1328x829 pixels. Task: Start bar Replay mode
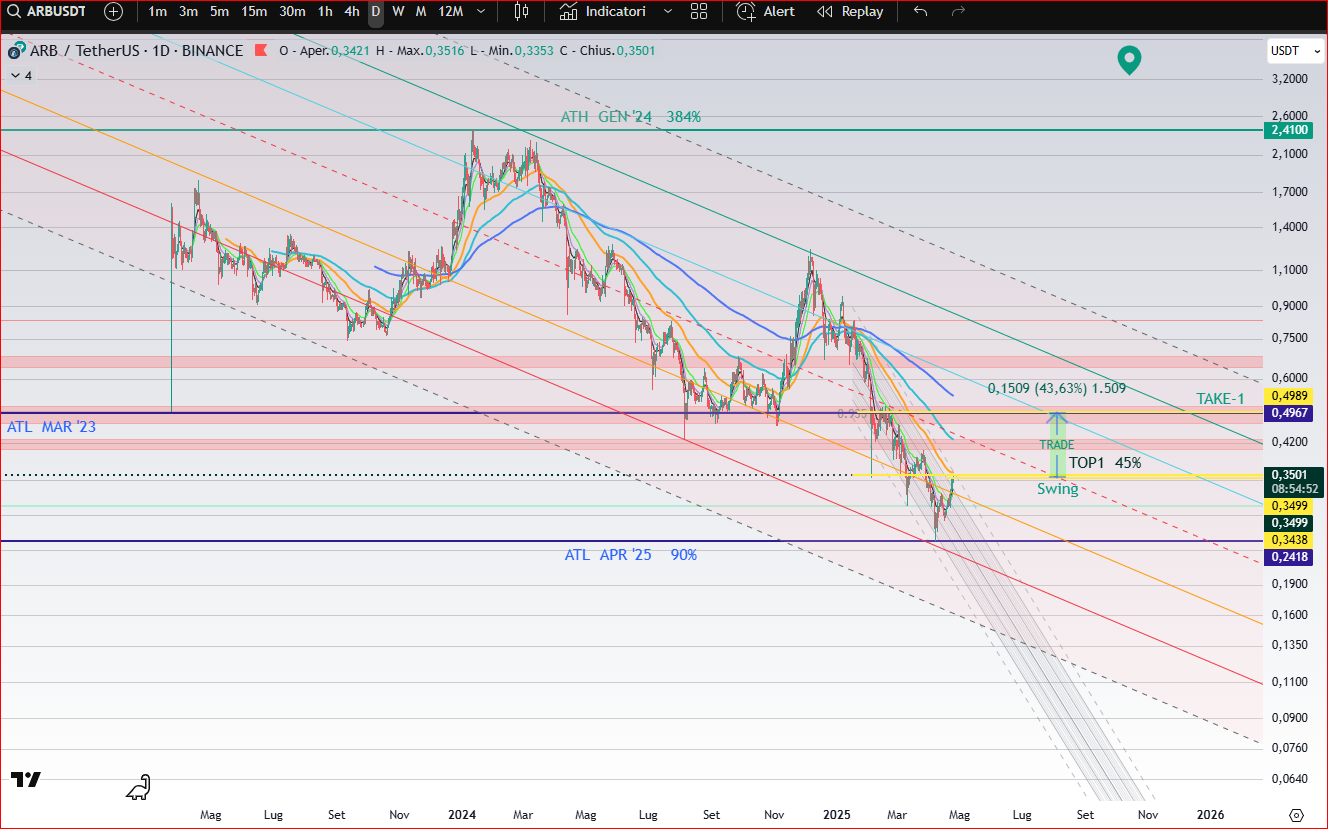[851, 12]
